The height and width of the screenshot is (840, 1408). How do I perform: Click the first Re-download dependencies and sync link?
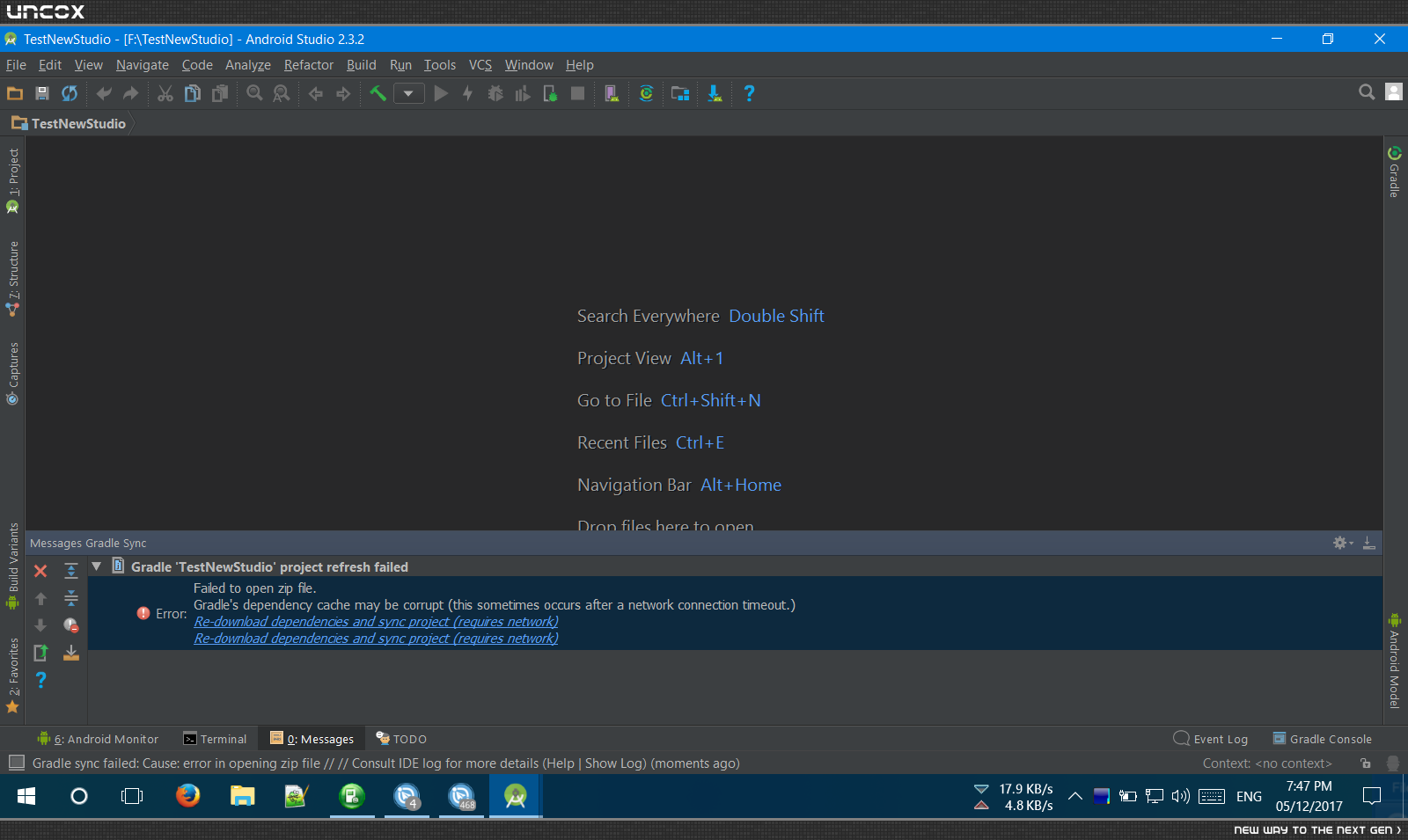[x=376, y=622]
